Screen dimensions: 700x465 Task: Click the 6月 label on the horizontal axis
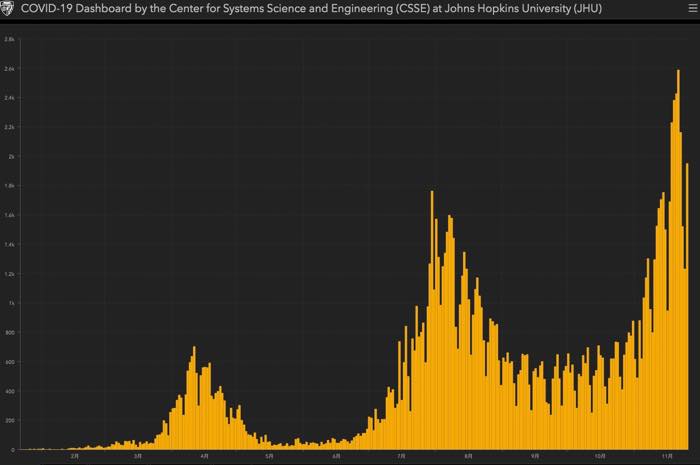336,456
